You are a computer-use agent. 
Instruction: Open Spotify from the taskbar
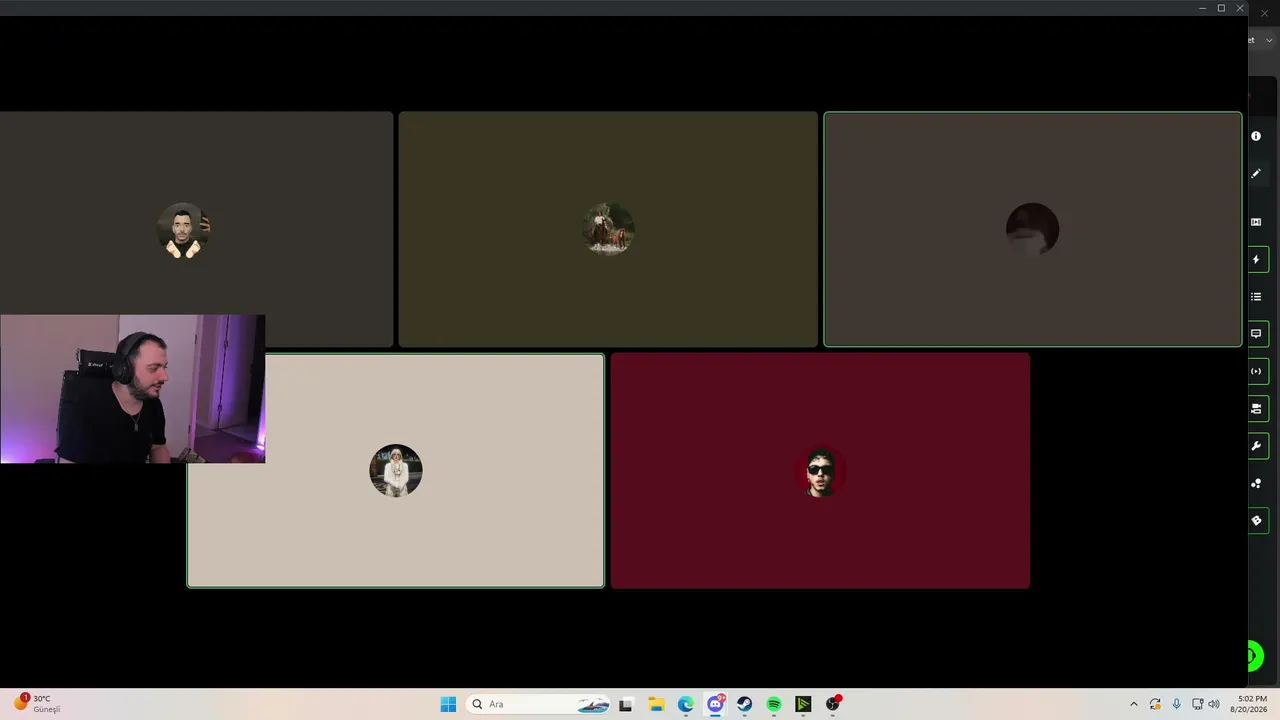[x=774, y=704]
